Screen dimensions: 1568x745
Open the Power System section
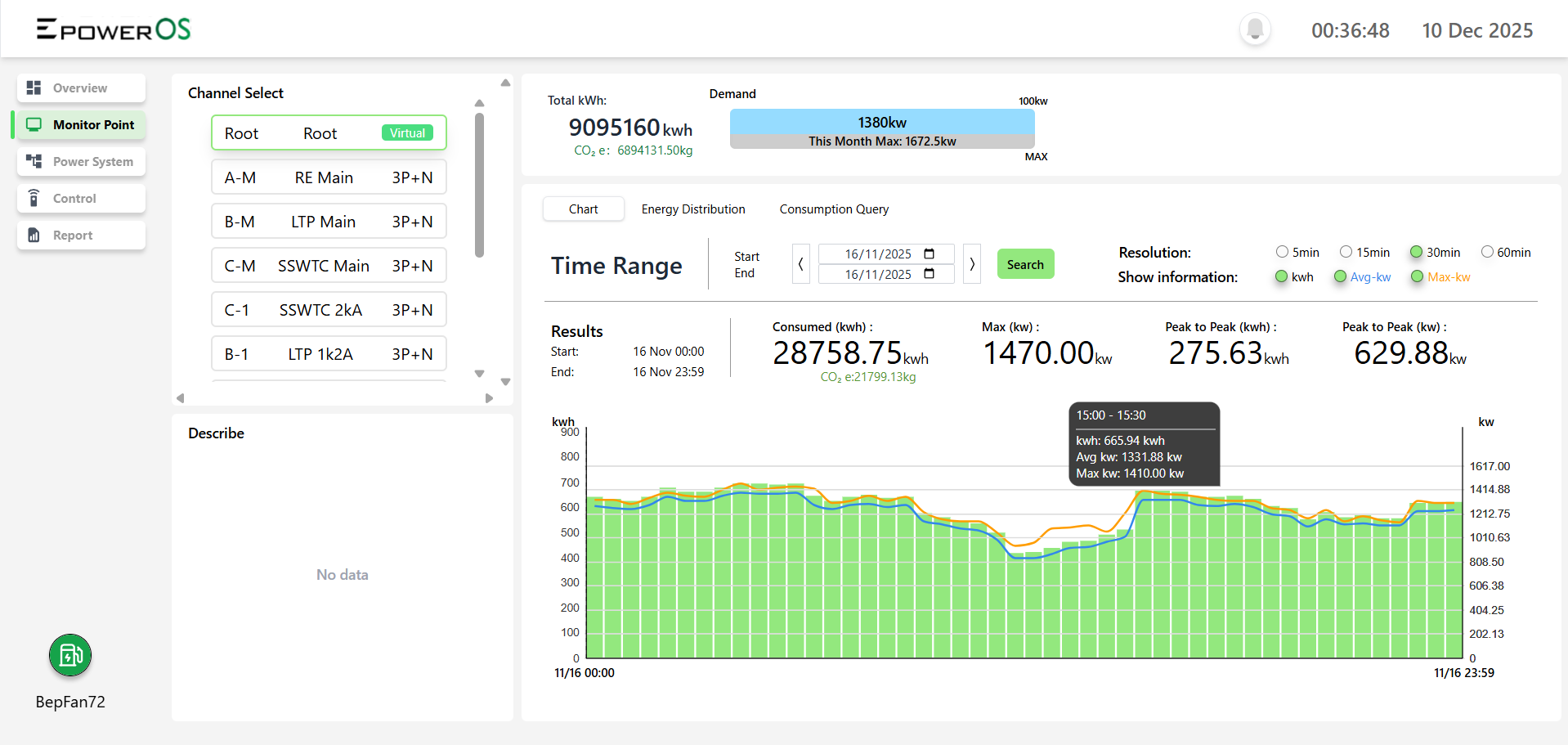80,161
